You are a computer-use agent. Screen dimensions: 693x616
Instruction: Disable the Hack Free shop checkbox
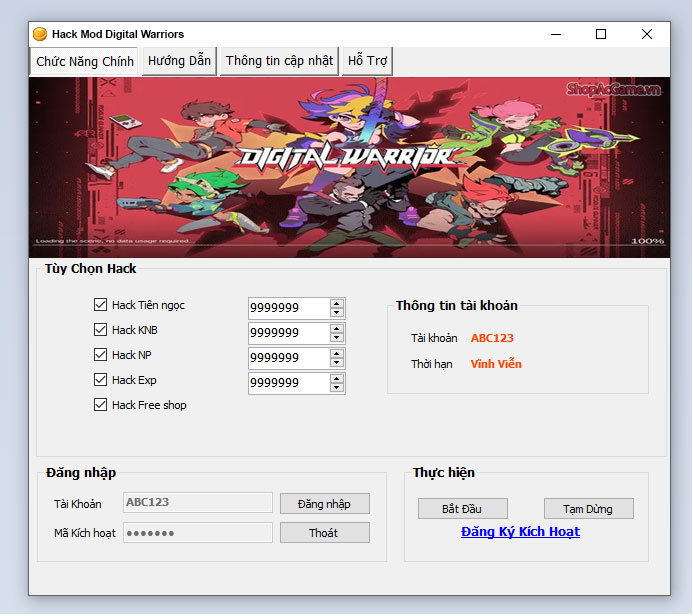point(100,405)
